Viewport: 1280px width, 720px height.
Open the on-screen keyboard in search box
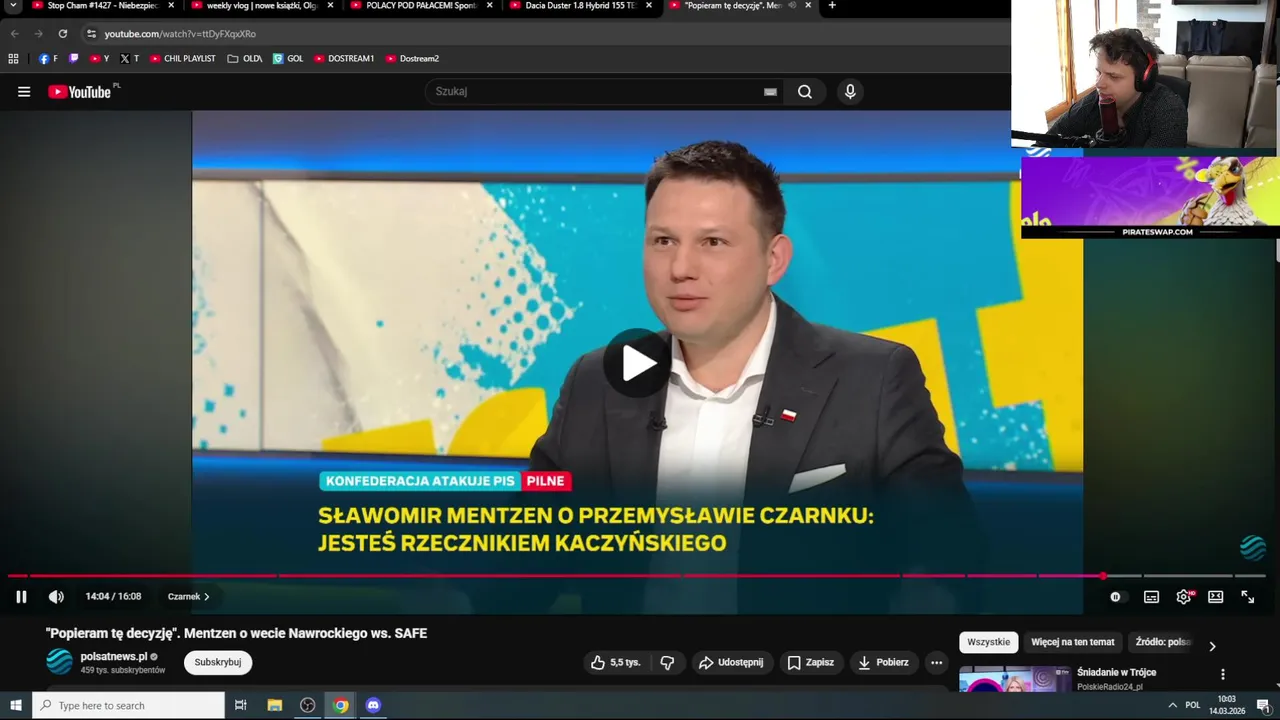click(770, 92)
